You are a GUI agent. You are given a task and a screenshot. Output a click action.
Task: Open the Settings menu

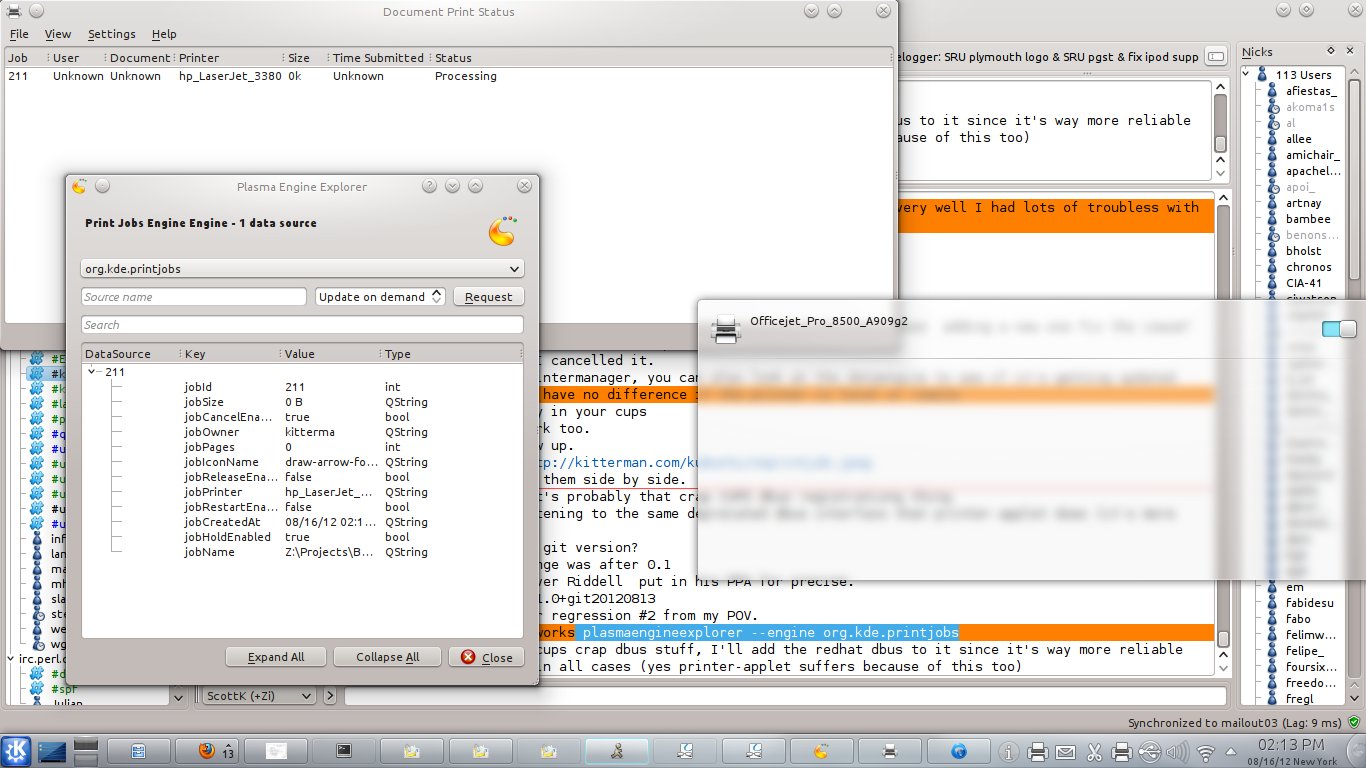(111, 34)
